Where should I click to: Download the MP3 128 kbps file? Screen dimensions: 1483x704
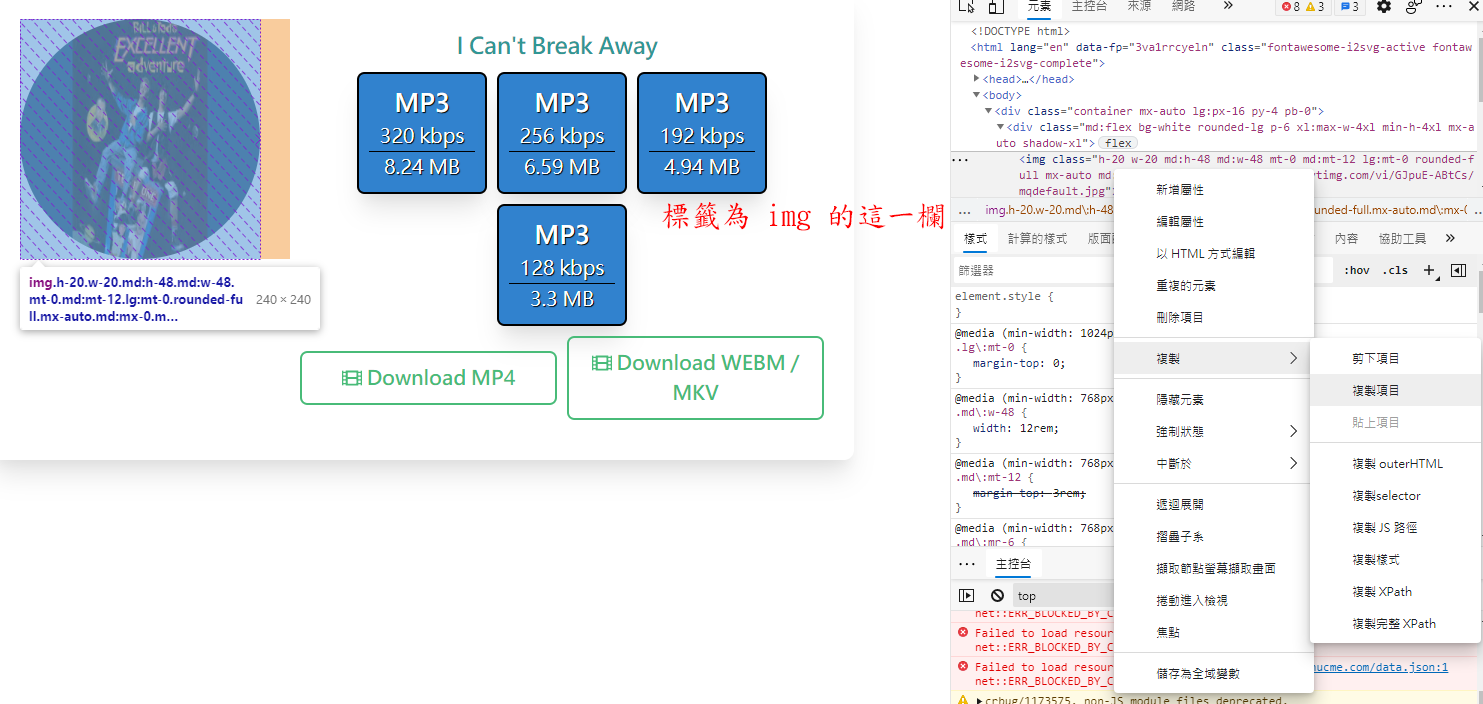(562, 265)
